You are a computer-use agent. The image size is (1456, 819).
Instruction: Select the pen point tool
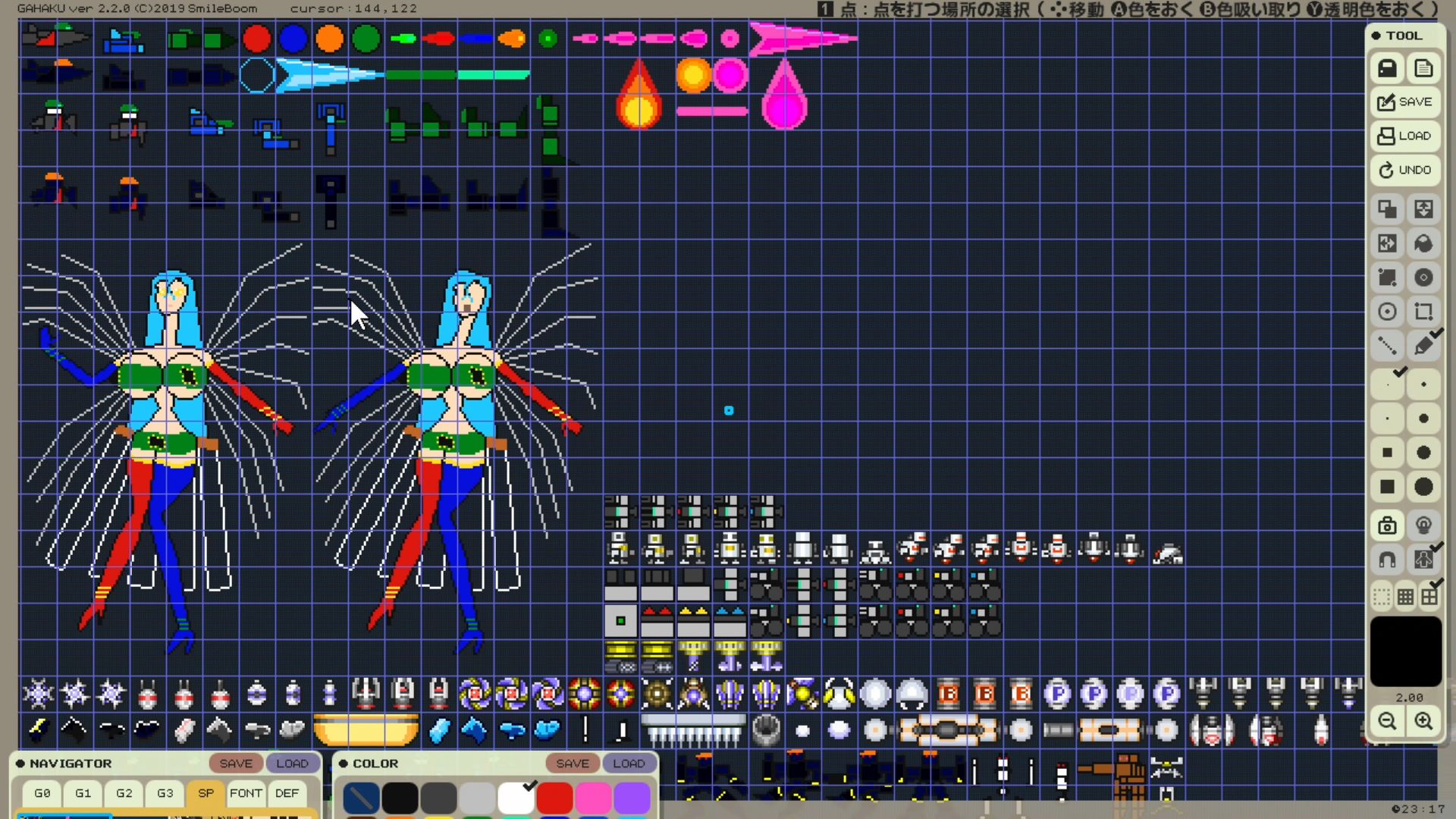click(x=1423, y=346)
